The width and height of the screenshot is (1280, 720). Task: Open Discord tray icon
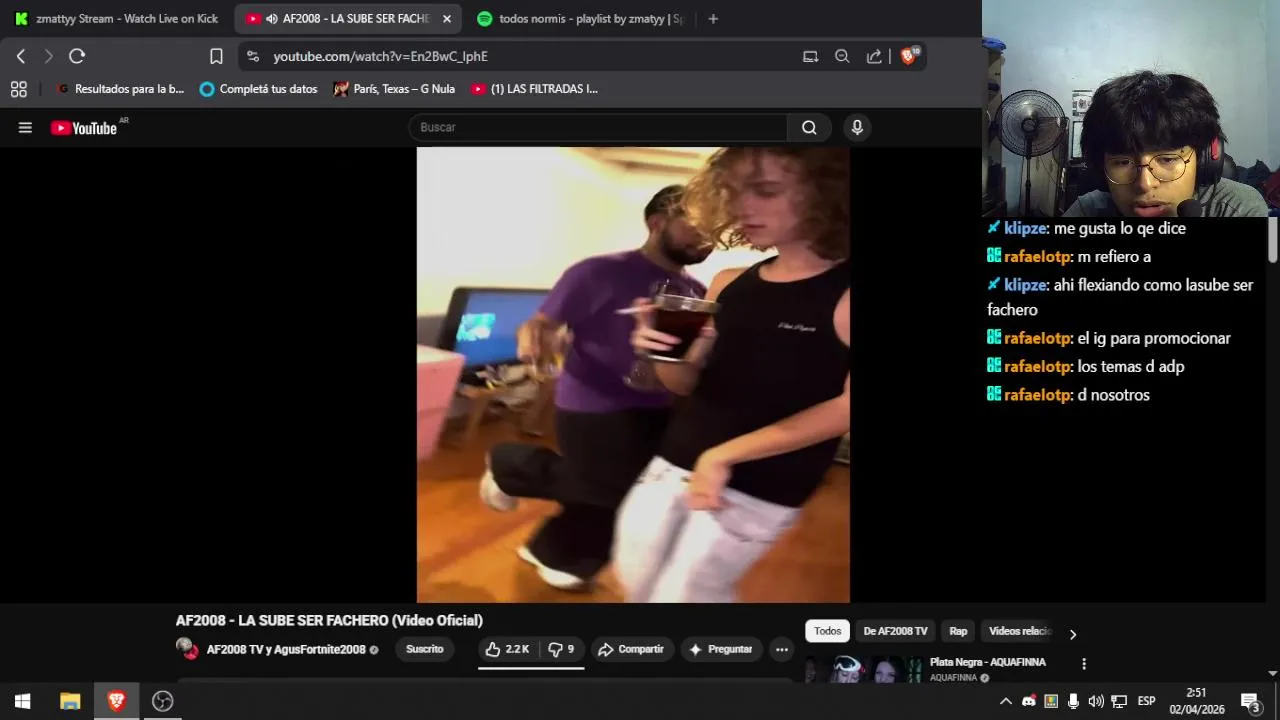pos(1028,701)
